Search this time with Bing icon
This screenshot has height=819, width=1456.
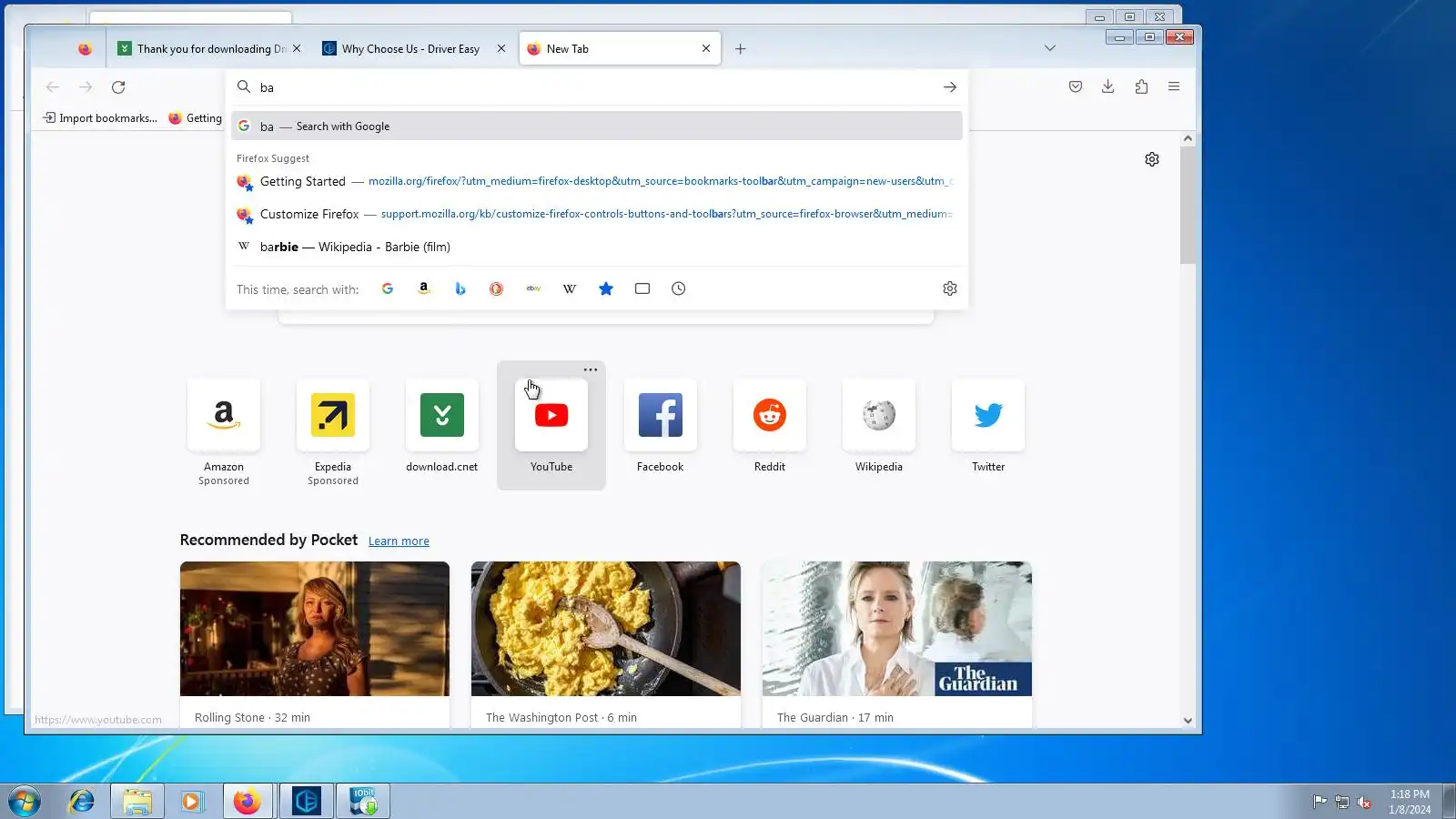click(460, 288)
